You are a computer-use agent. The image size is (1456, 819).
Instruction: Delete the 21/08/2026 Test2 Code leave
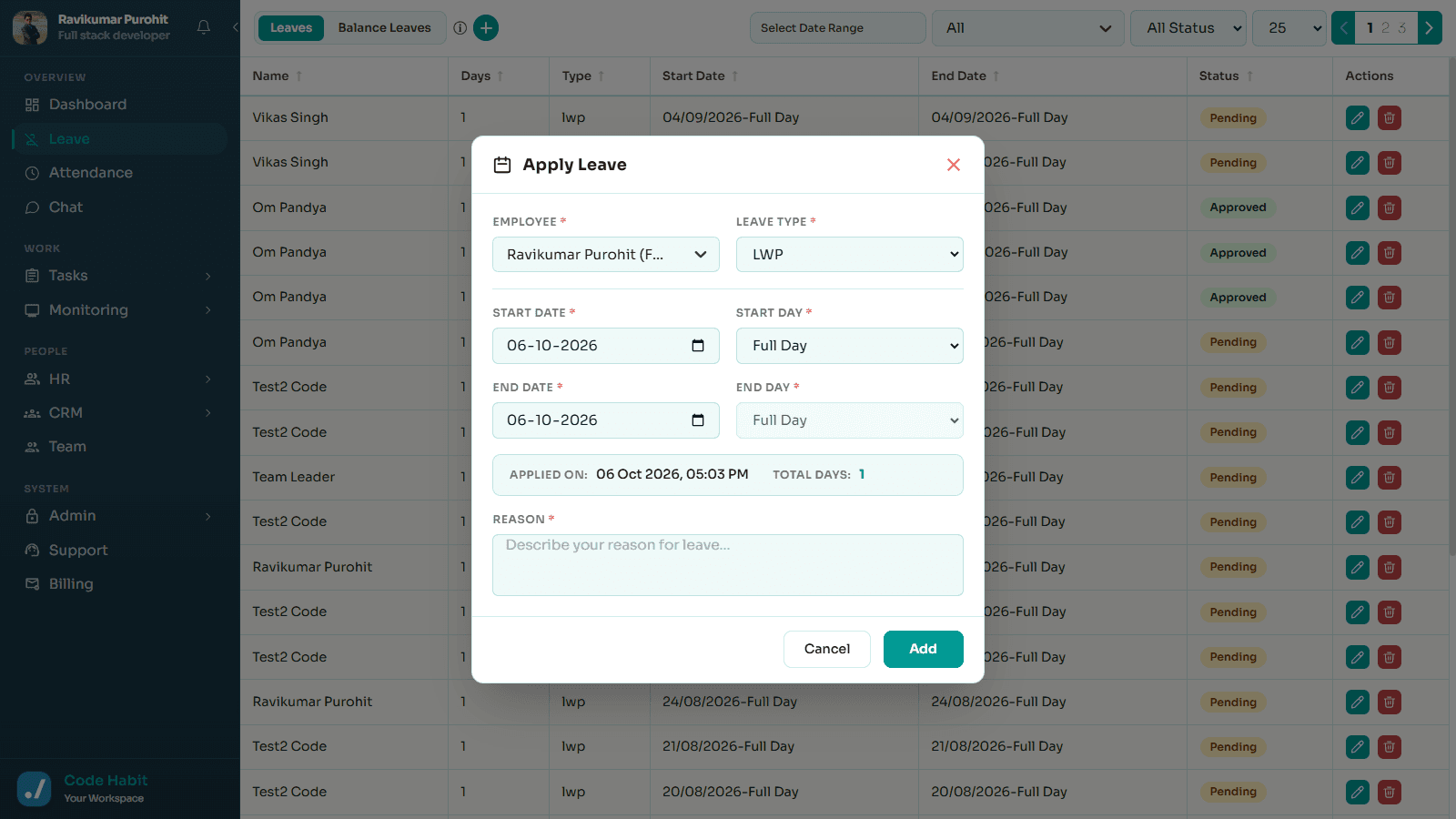(x=1390, y=747)
